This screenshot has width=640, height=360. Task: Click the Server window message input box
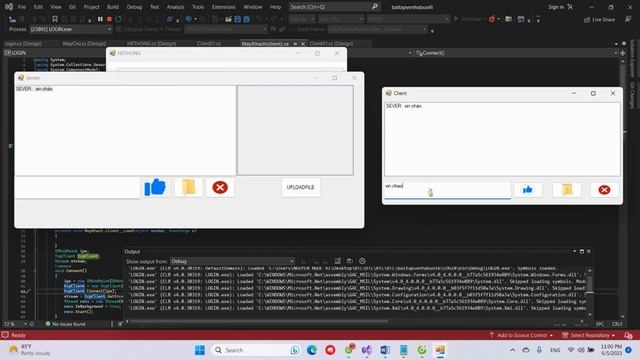coord(78,187)
